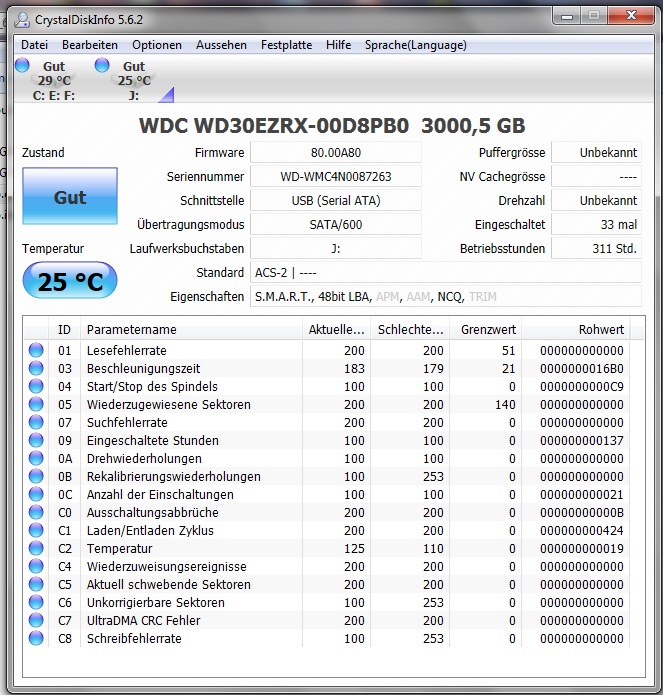
Task: Select raw value 0000000016B0
Action: pos(582,369)
